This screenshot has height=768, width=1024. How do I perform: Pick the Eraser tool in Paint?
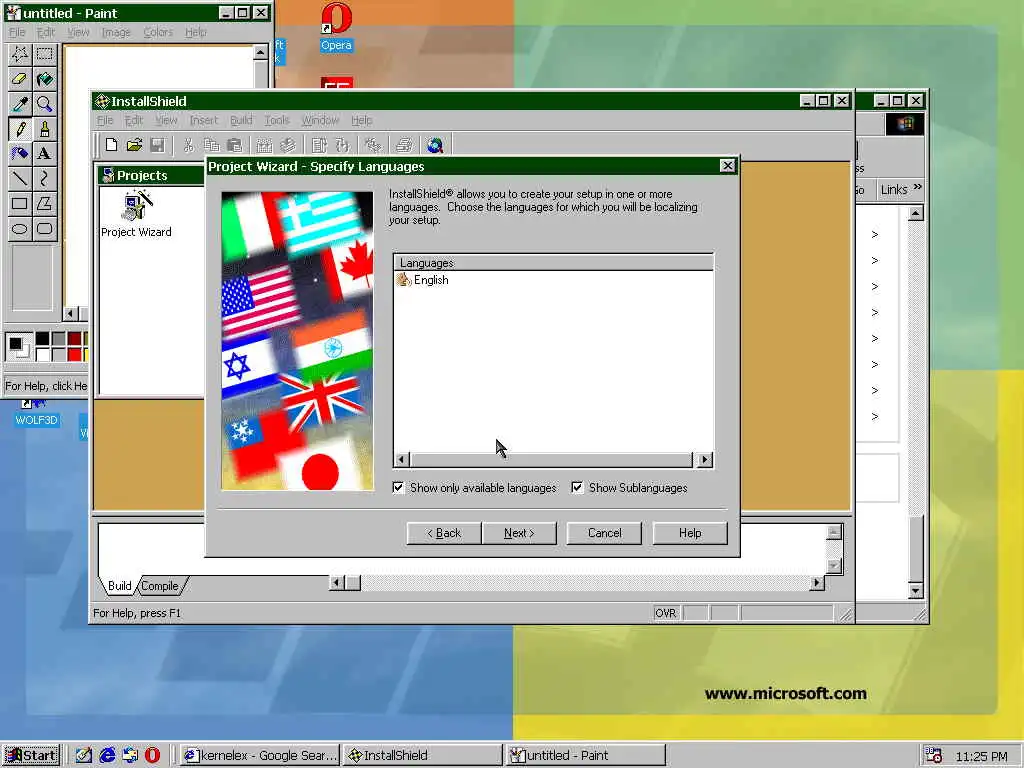(20, 79)
